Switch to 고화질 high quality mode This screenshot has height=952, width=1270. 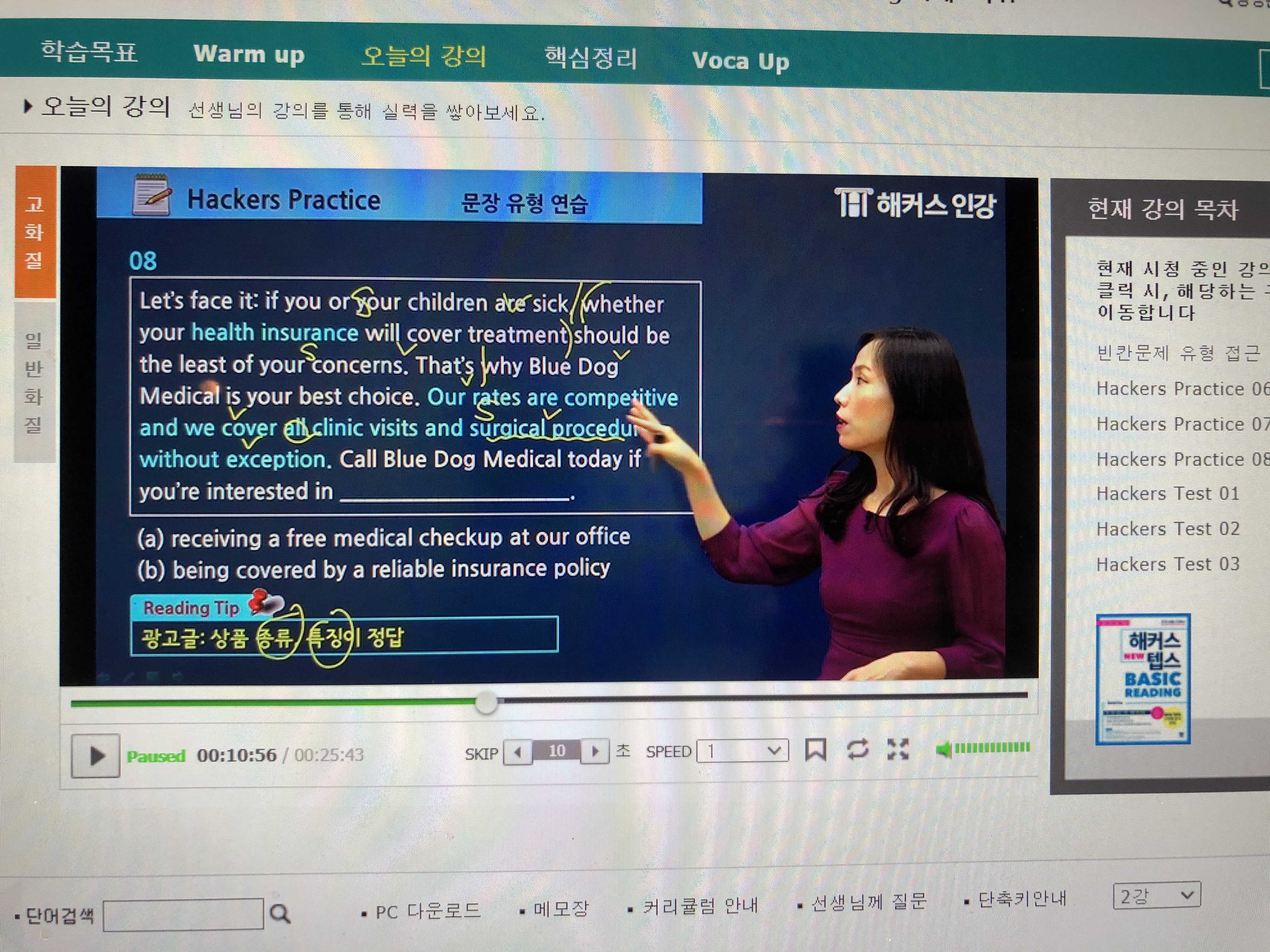tap(34, 232)
